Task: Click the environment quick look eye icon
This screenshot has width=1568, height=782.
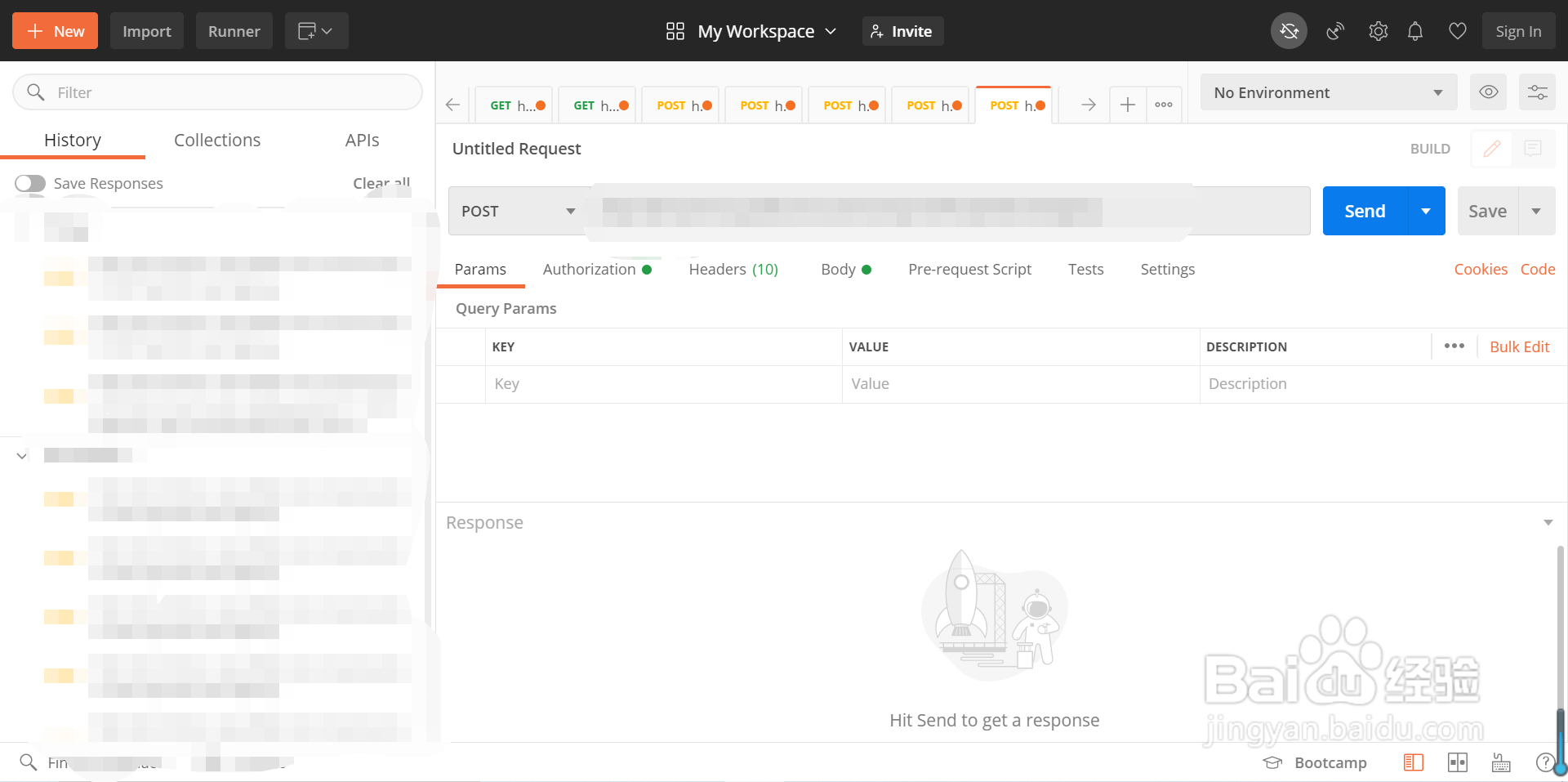Action: coord(1489,92)
